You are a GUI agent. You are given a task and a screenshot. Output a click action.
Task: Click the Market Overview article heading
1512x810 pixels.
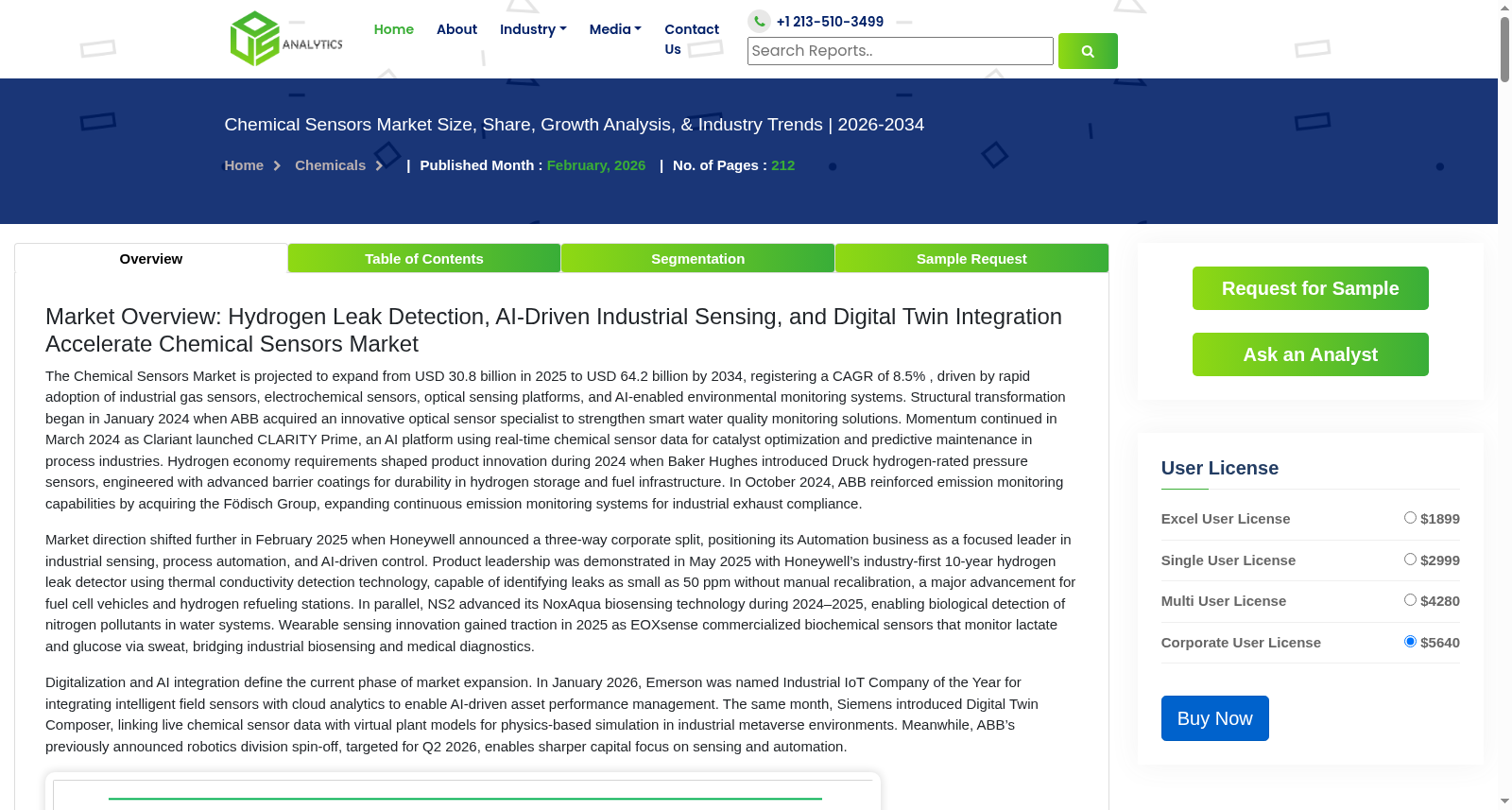point(554,330)
